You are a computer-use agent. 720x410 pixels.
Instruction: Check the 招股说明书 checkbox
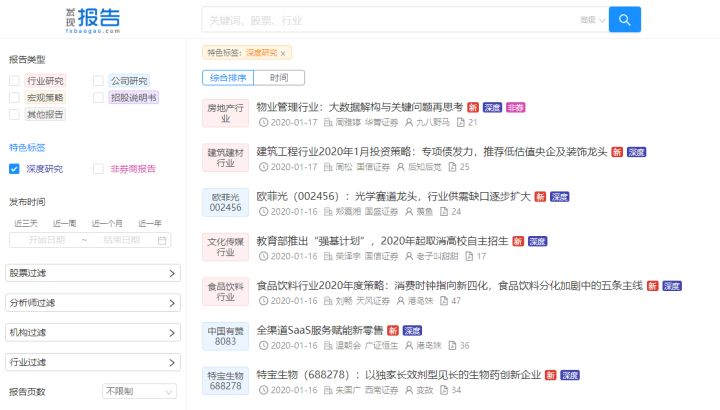98,97
